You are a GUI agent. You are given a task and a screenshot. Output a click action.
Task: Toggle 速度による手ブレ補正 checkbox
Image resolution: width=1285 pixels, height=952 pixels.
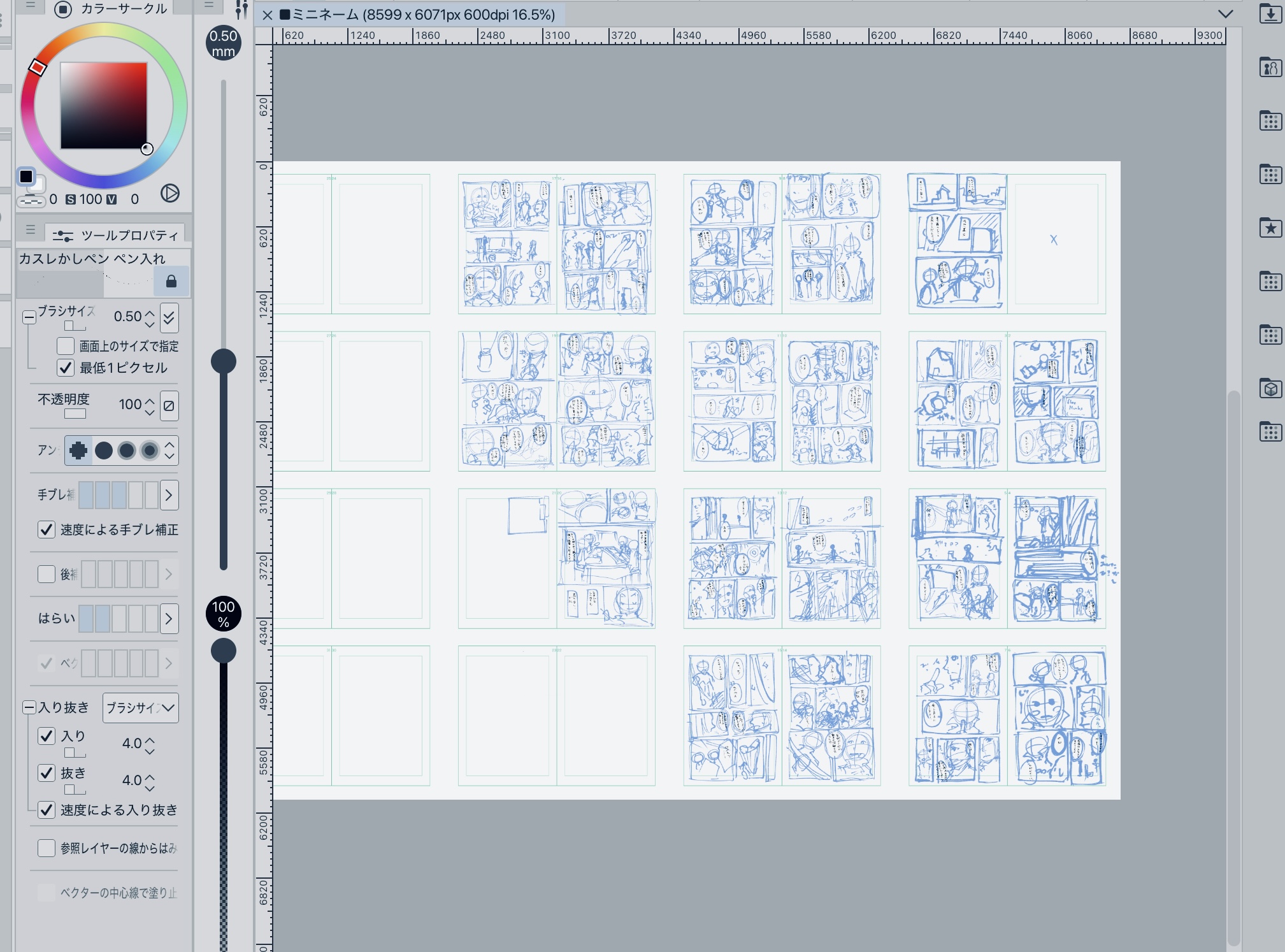[47, 530]
